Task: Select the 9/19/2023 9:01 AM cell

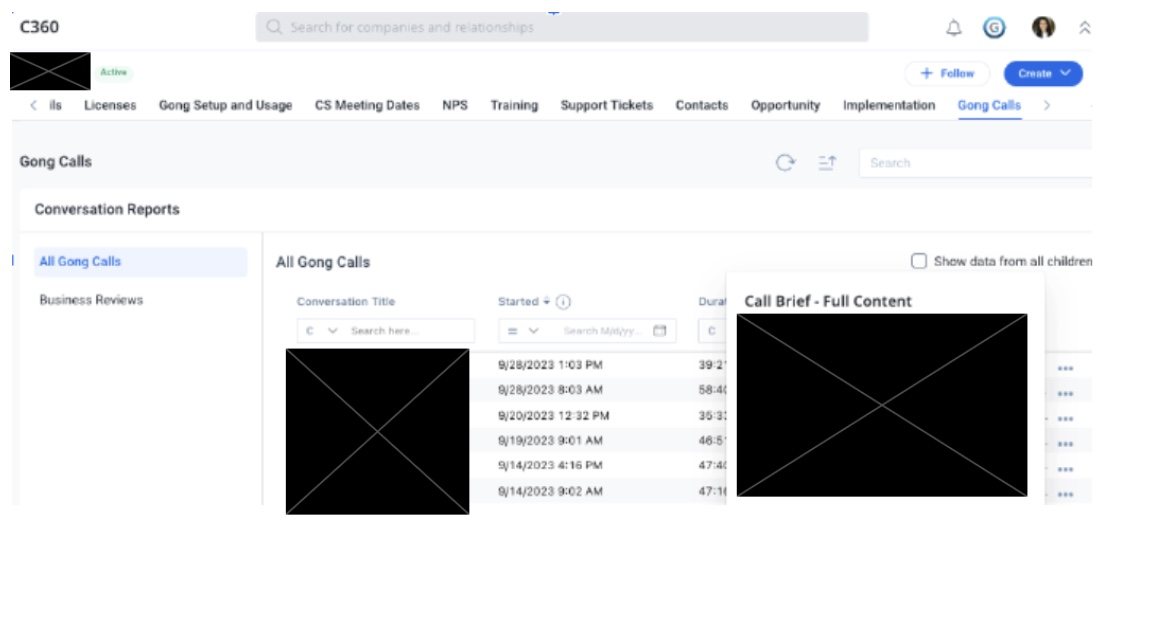Action: (550, 440)
